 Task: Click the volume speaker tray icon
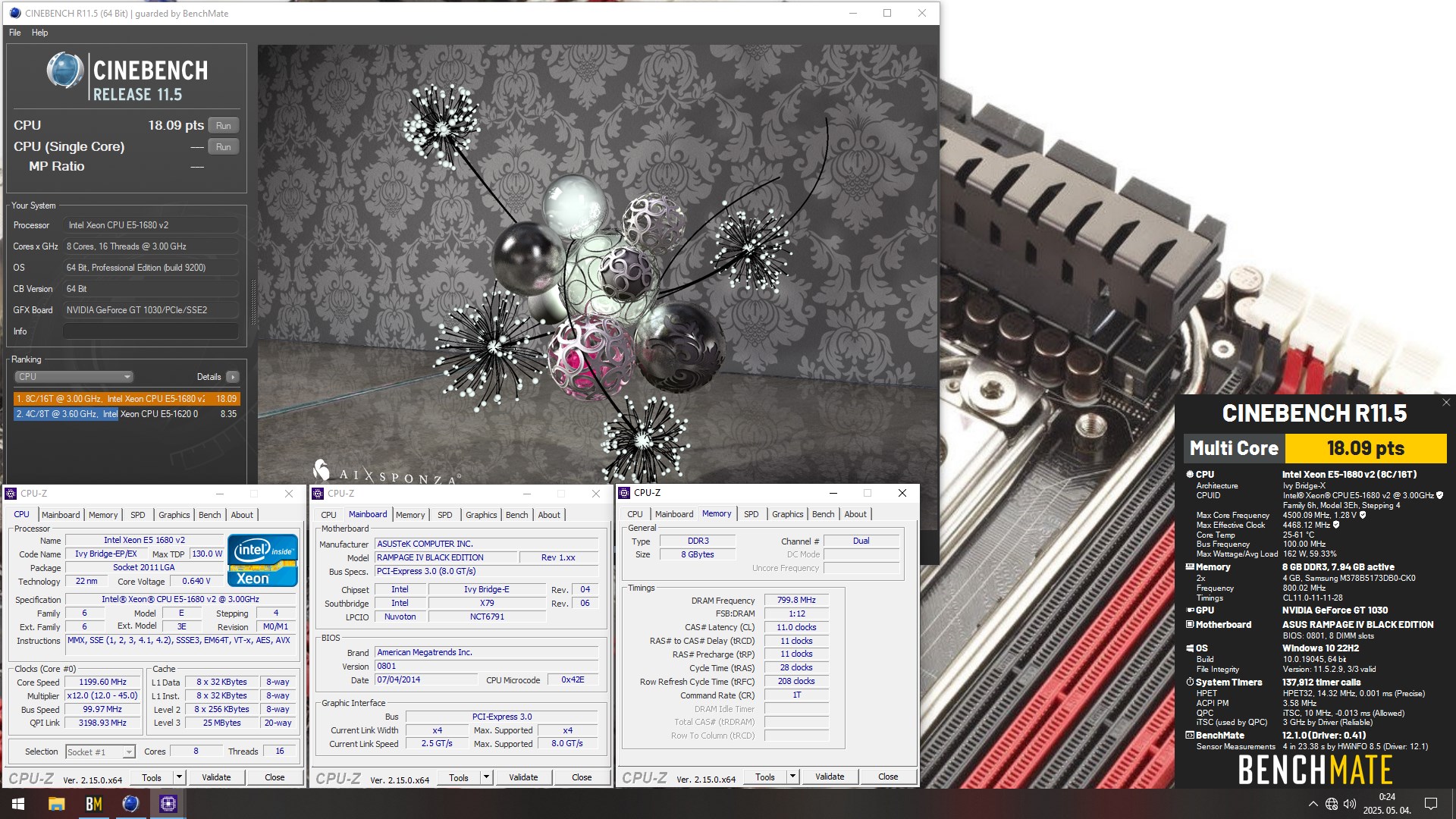pyautogui.click(x=1350, y=804)
